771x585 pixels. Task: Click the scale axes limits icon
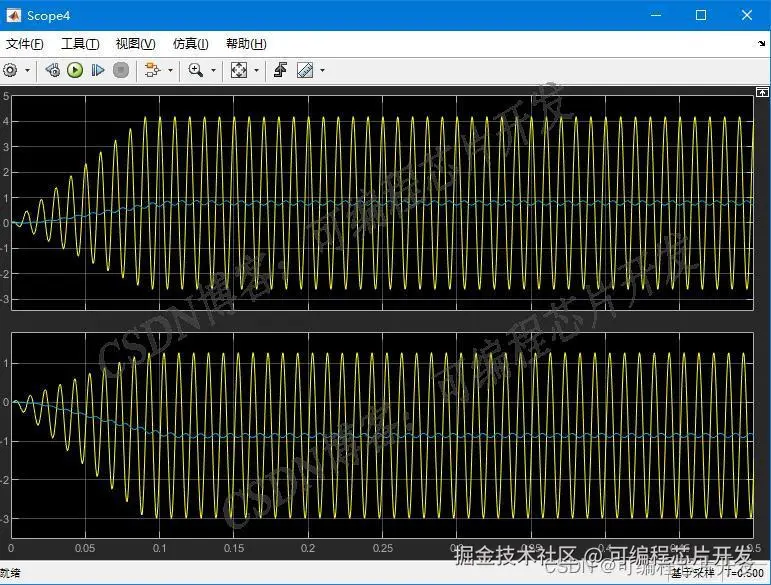(x=239, y=70)
